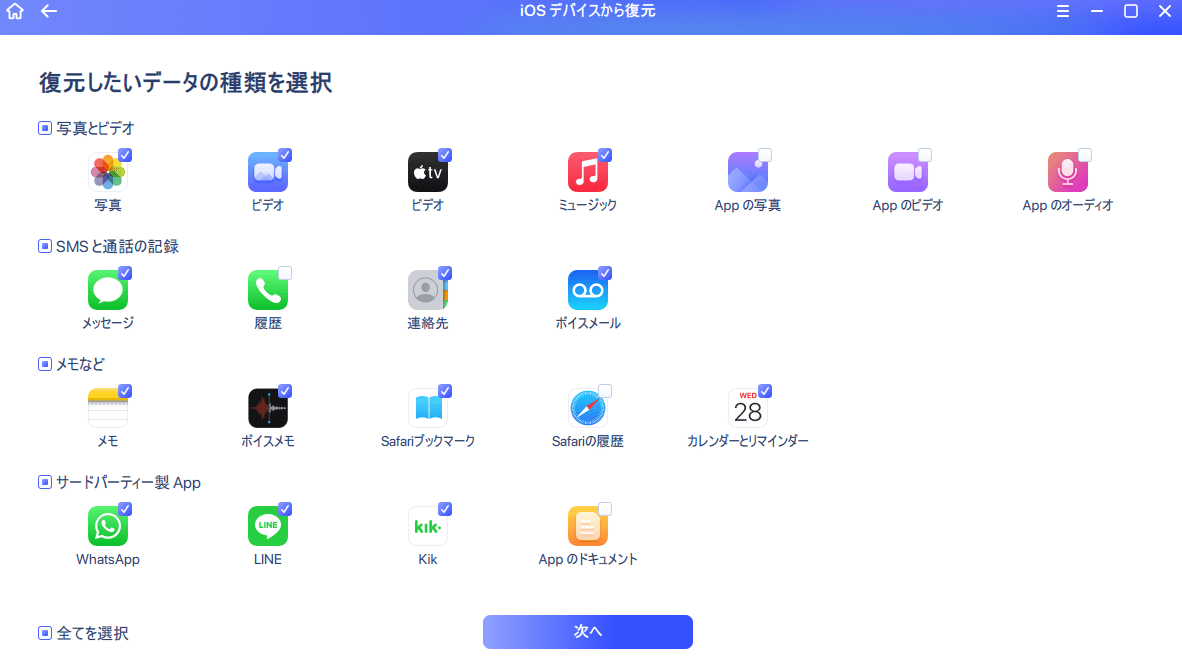
Task: Select the メモ notes icon
Action: (x=108, y=408)
